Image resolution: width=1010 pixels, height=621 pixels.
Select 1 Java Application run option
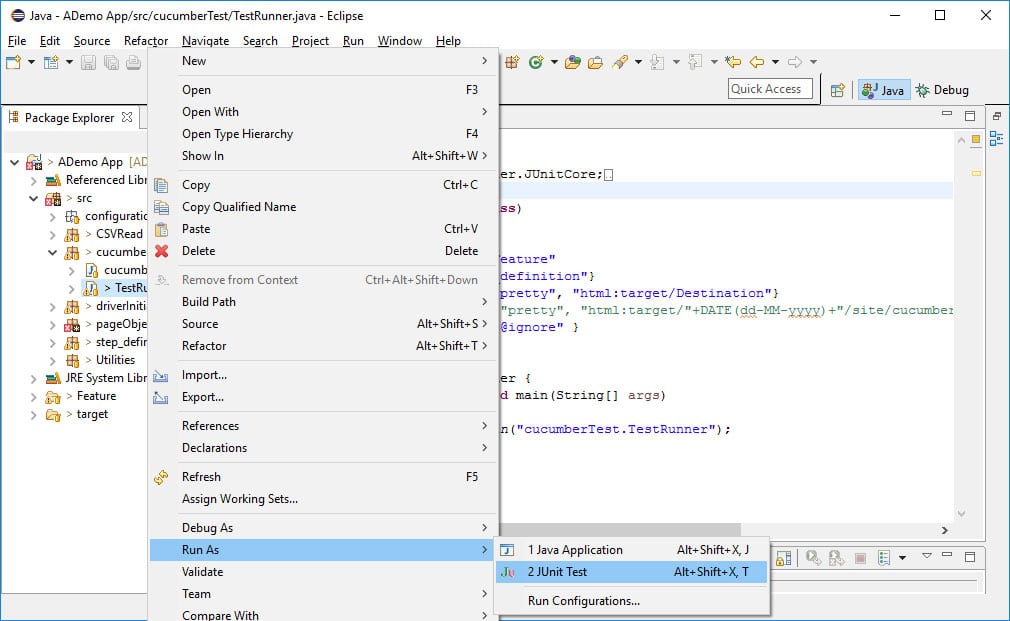(x=631, y=549)
